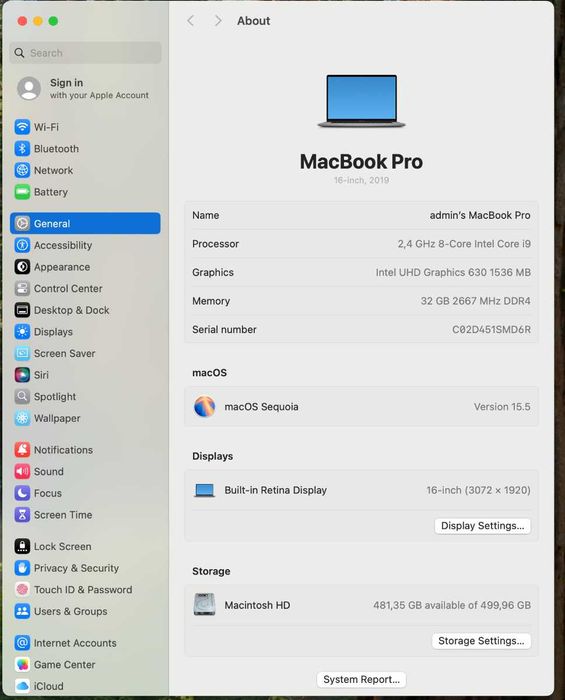This screenshot has width=565, height=700.
Task: Click the Built-in Retina Display laptop icon
Action: coord(204,490)
